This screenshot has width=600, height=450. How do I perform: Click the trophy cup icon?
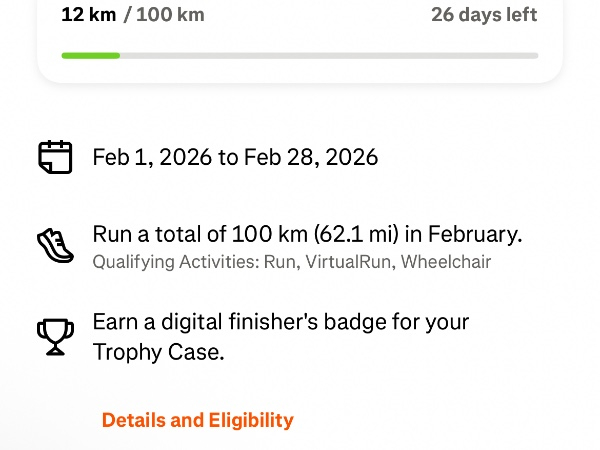(x=56, y=337)
